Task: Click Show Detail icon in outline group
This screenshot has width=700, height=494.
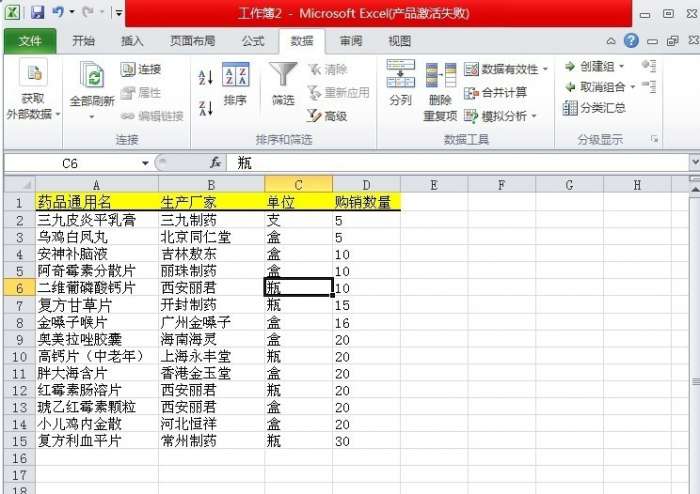Action: 649,66
